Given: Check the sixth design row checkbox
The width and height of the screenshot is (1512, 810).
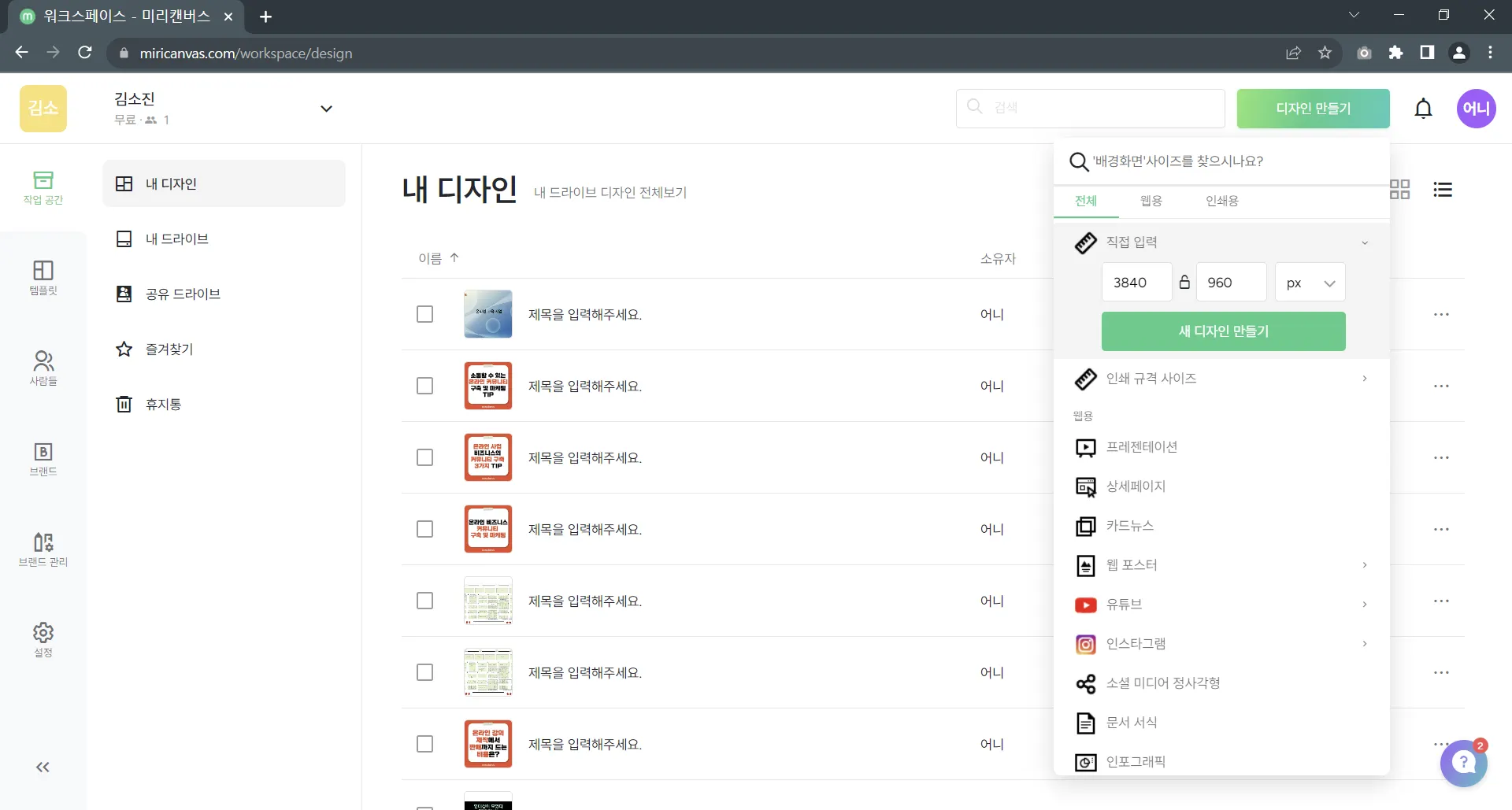Looking at the screenshot, I should 425,673.
